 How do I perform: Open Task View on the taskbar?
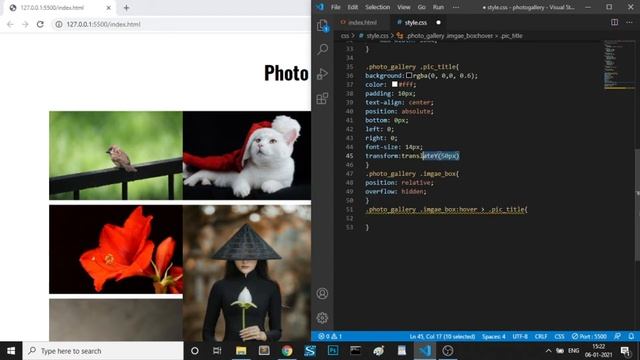click(217, 351)
